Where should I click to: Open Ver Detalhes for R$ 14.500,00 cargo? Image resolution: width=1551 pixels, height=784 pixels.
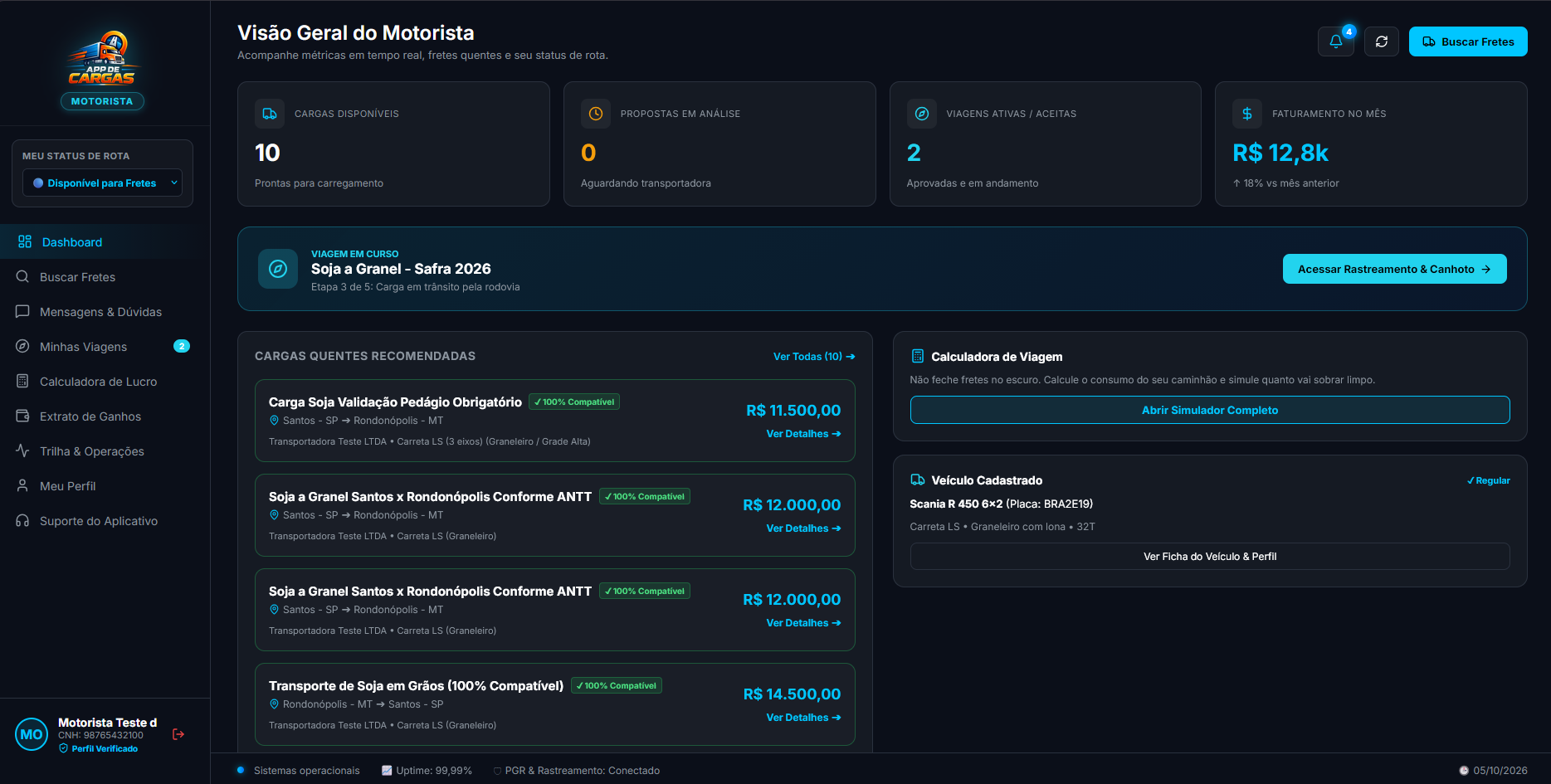803,718
